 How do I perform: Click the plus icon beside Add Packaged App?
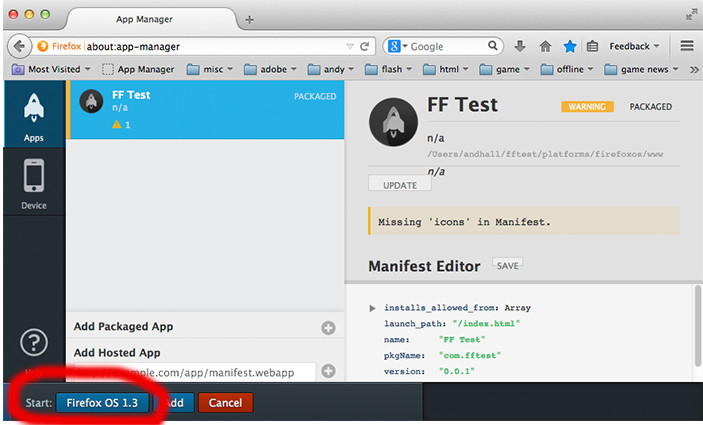pyautogui.click(x=328, y=328)
